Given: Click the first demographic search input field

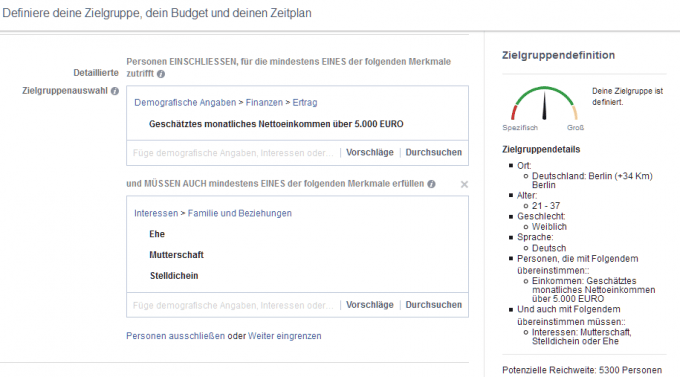Looking at the screenshot, I should pos(233,153).
